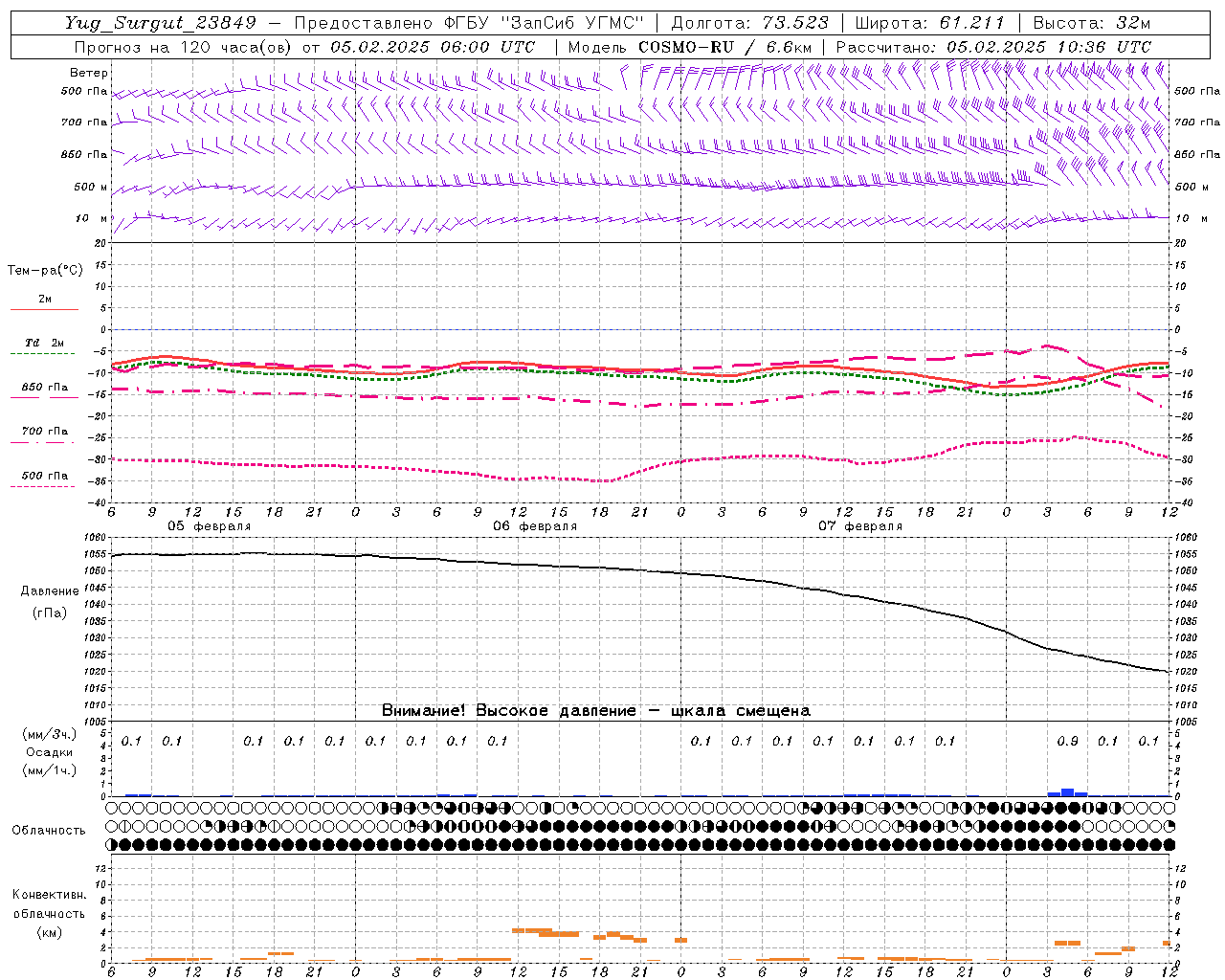The image size is (1225, 980).
Task: Select the latitude value Широта: 61.211
Action: pos(930,23)
